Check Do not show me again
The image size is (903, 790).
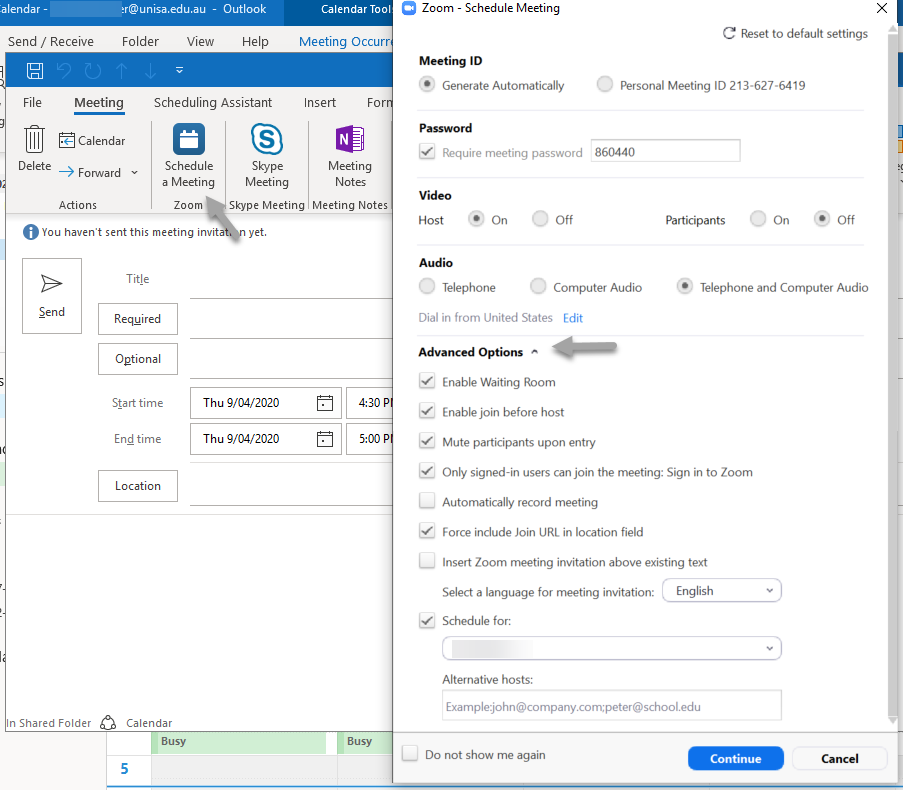410,754
